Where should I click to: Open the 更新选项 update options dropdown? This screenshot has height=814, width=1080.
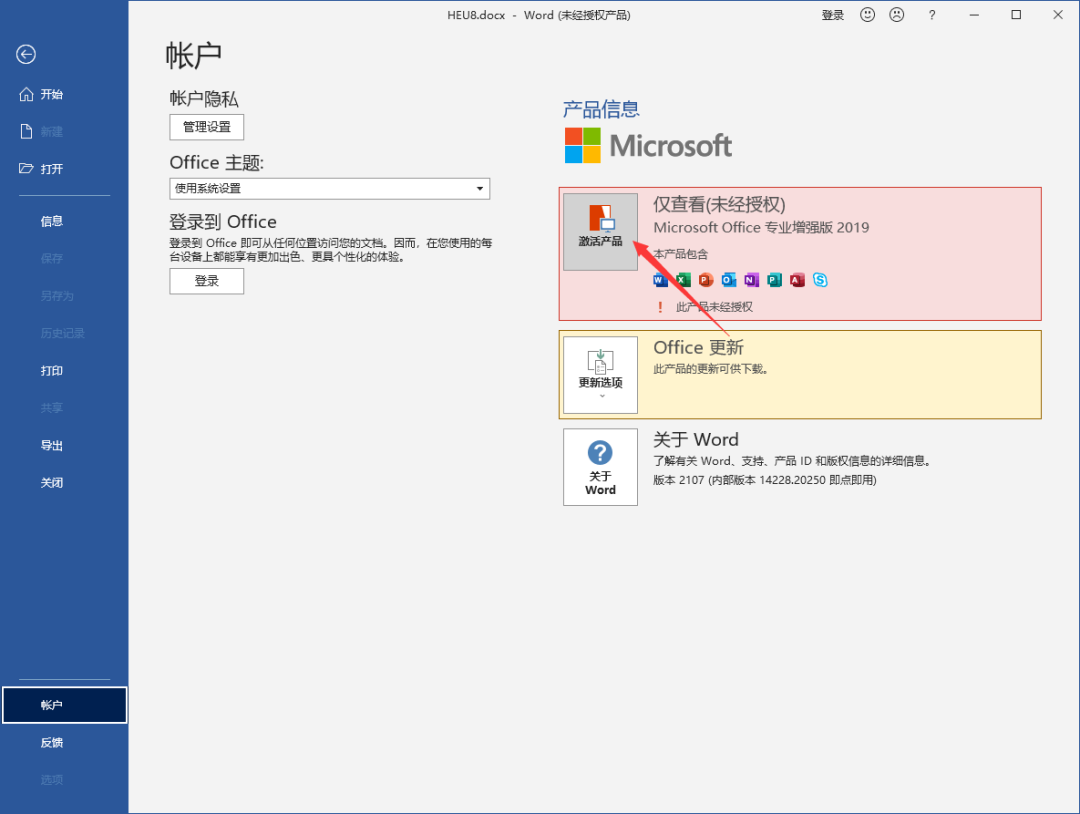(x=600, y=375)
